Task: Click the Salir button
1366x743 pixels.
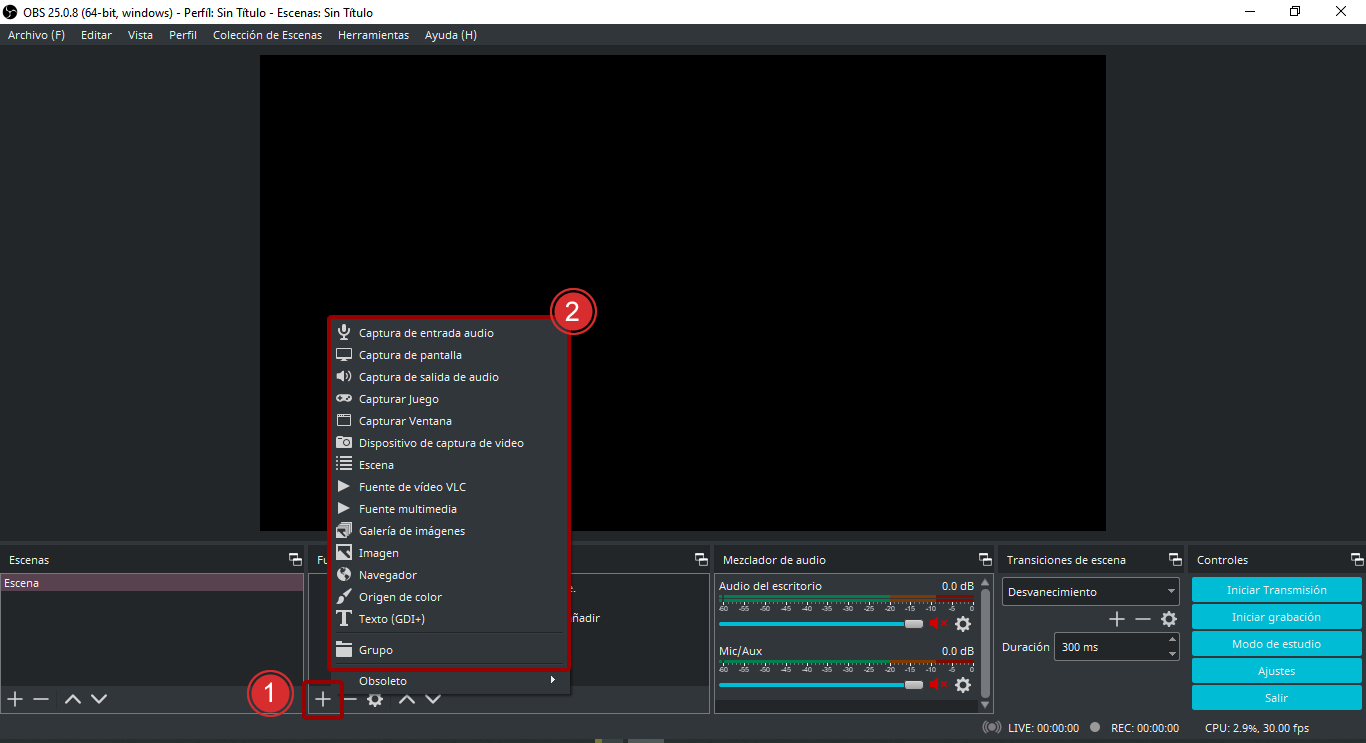Action: point(1276,698)
